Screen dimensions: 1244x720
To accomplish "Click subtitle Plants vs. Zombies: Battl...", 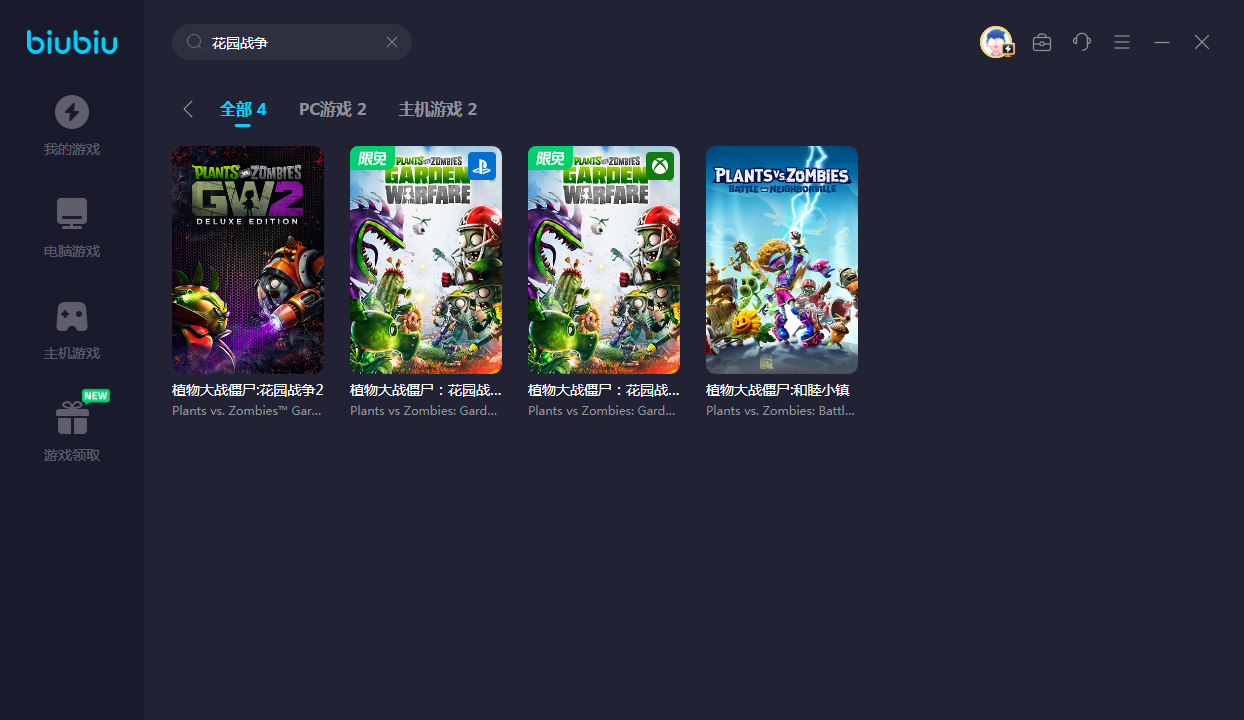I will tap(780, 410).
